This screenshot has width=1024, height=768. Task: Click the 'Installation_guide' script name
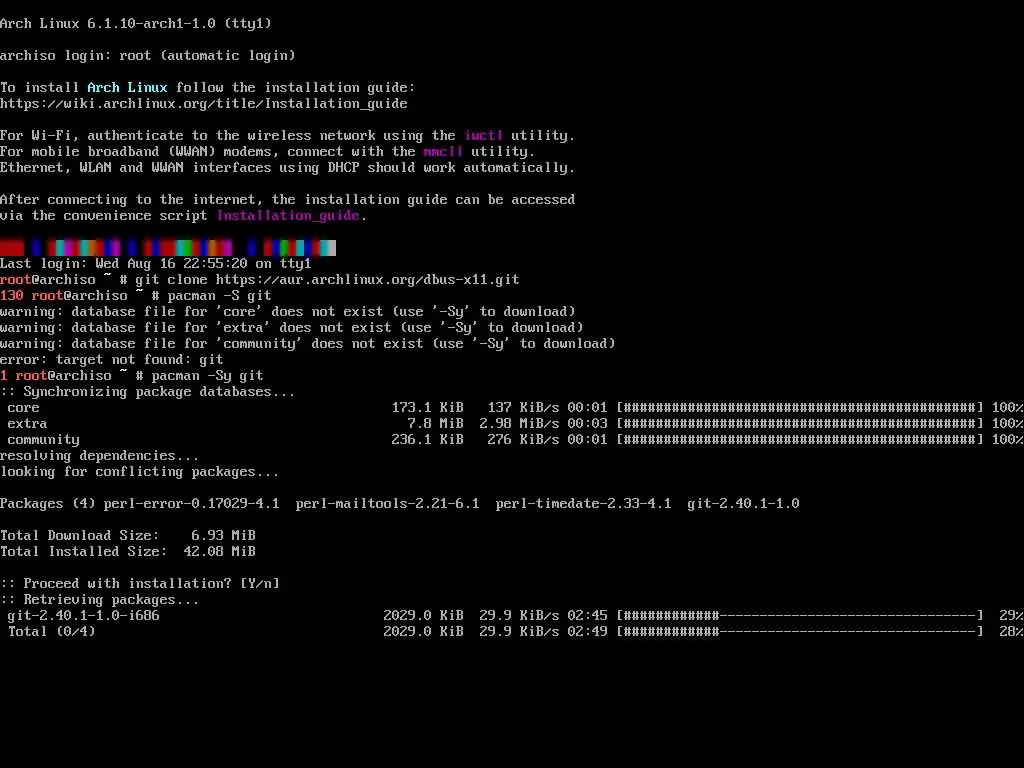click(288, 216)
